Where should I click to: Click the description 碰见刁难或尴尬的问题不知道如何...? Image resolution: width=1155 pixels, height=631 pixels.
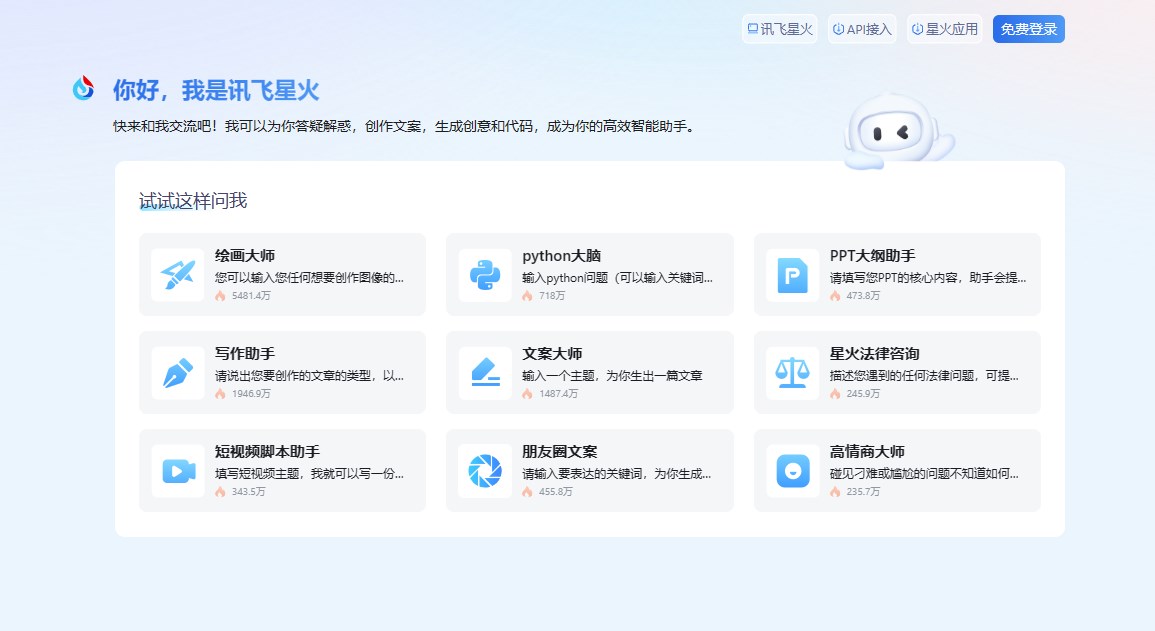click(924, 473)
